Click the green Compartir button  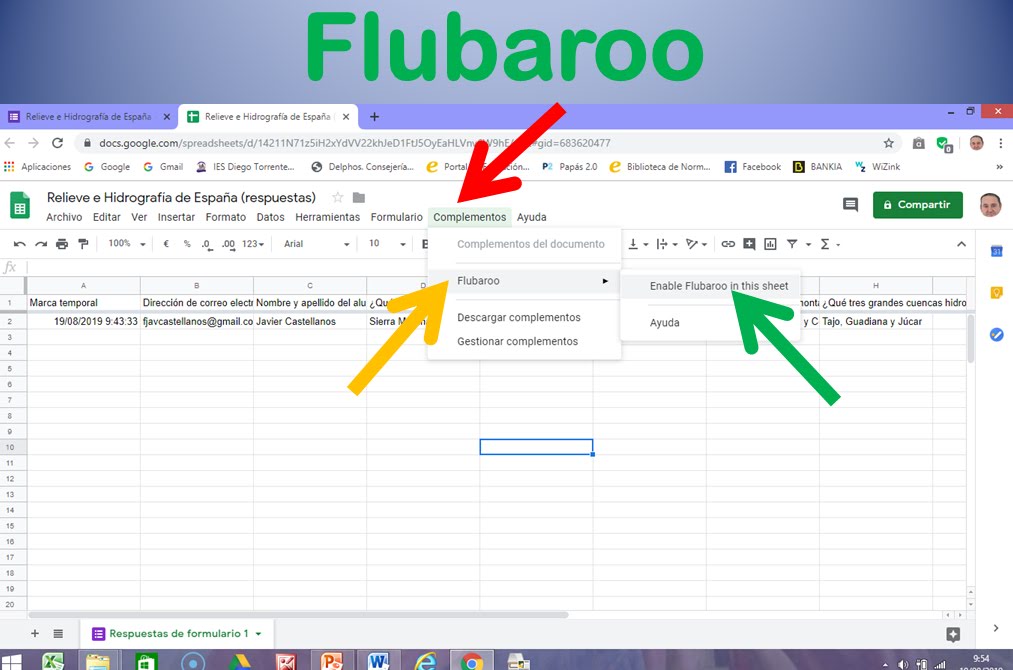[917, 205]
